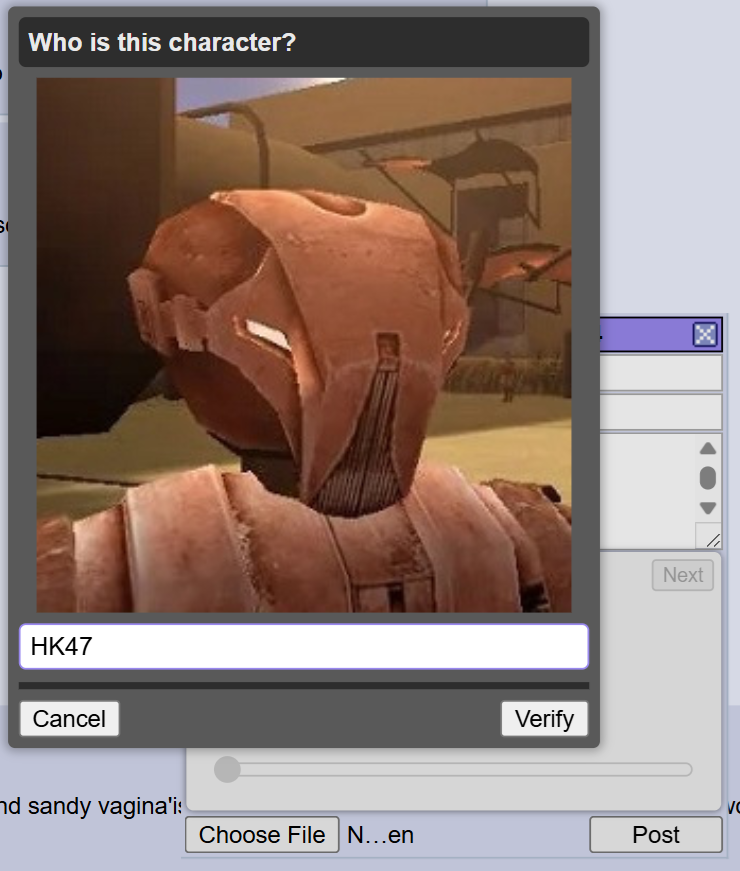Submit with the Post button
Screen dimensions: 740x871
pos(656,834)
